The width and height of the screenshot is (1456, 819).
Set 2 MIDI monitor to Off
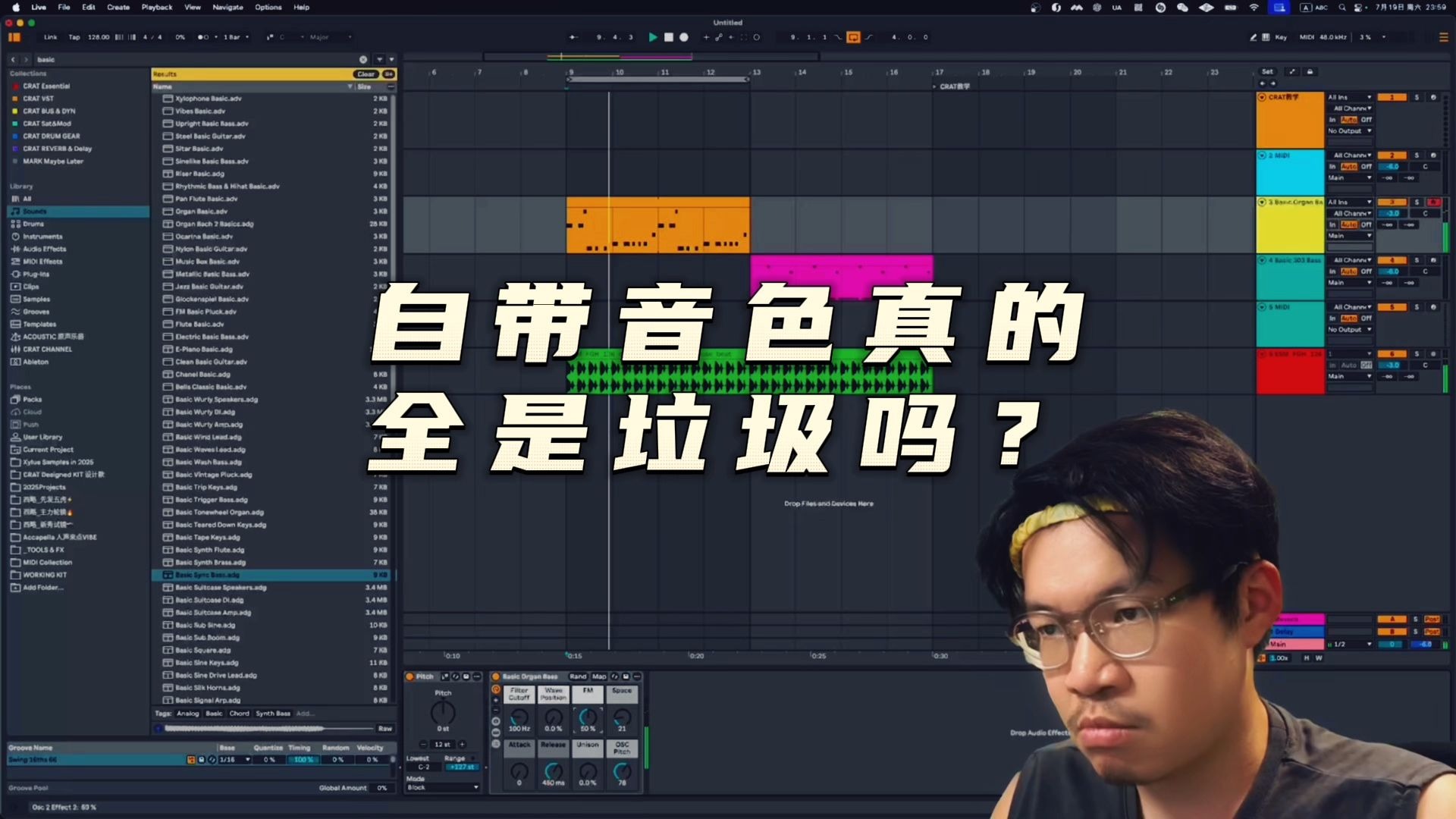click(x=1367, y=167)
